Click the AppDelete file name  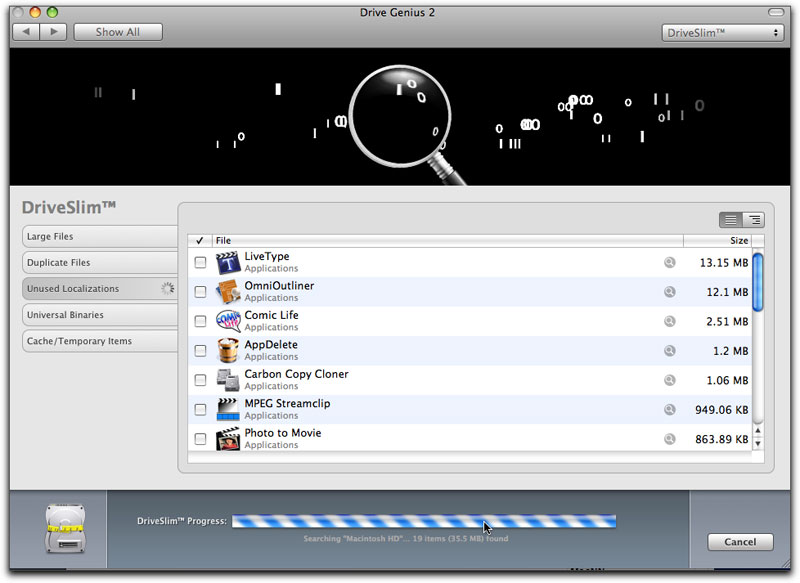(271, 345)
